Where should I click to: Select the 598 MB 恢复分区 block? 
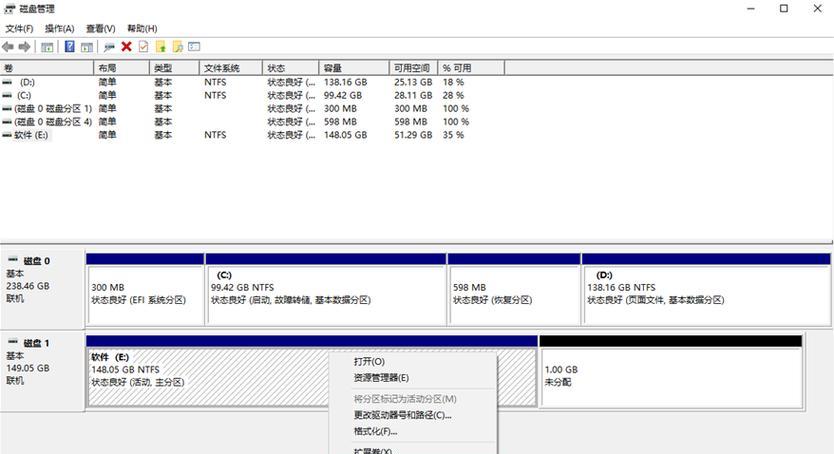514,289
